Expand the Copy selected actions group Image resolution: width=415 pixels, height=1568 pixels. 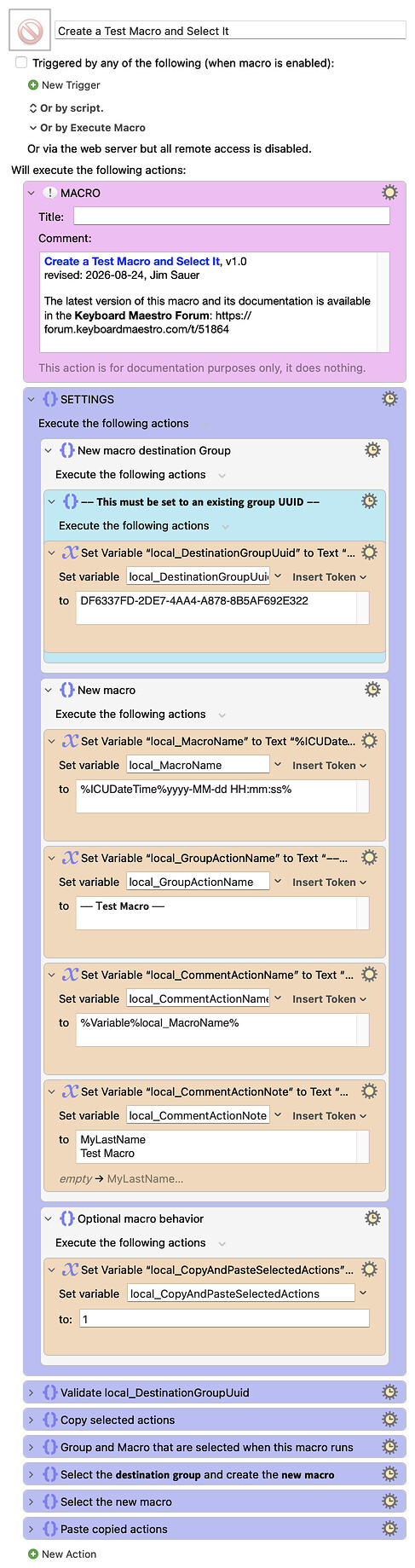(32, 1420)
